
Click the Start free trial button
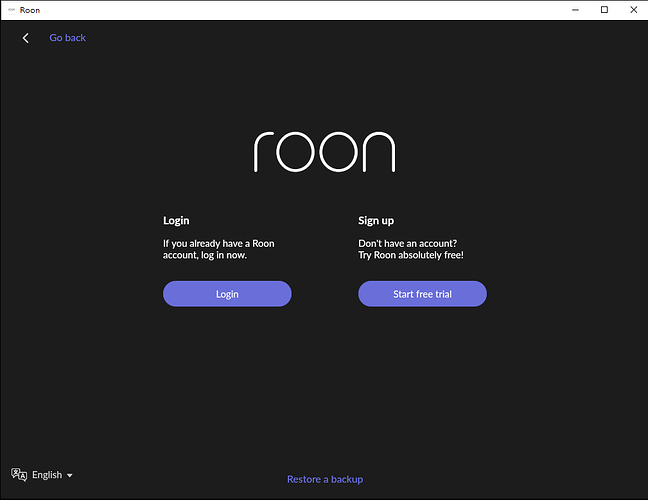click(x=422, y=294)
